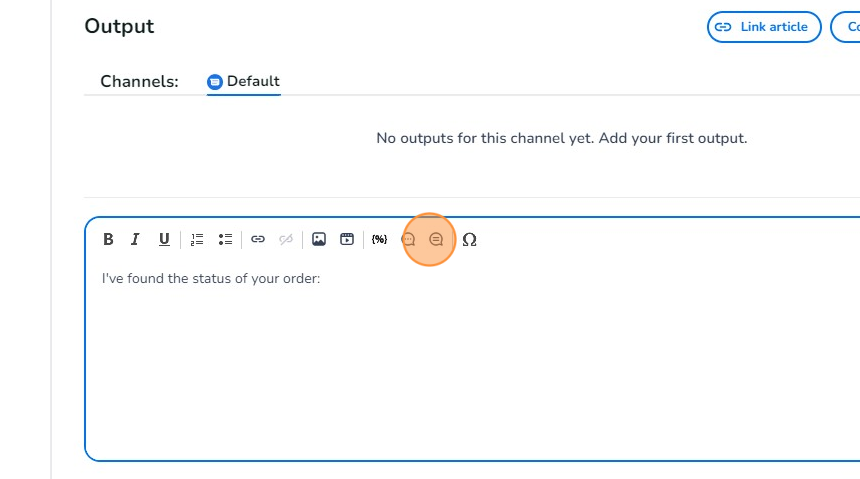Open the special characters Omega menu
The image size is (860, 479).
(469, 239)
